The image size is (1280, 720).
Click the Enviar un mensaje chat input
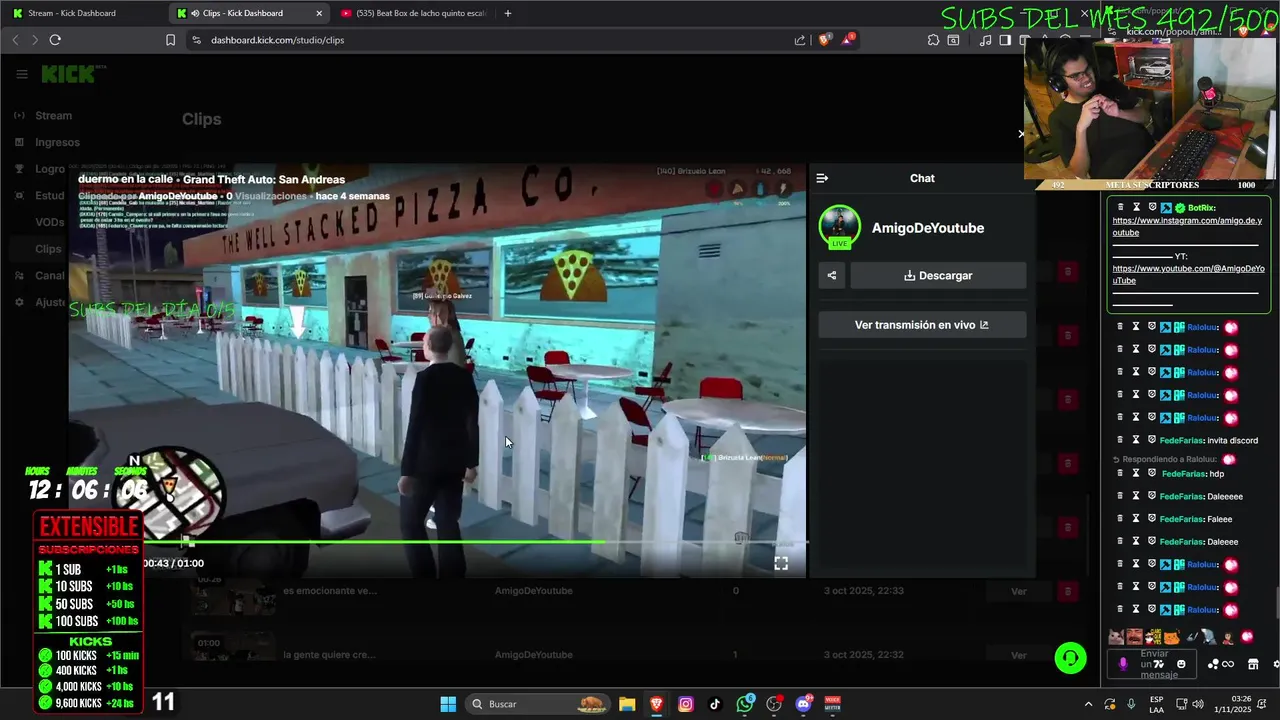coord(1152,664)
